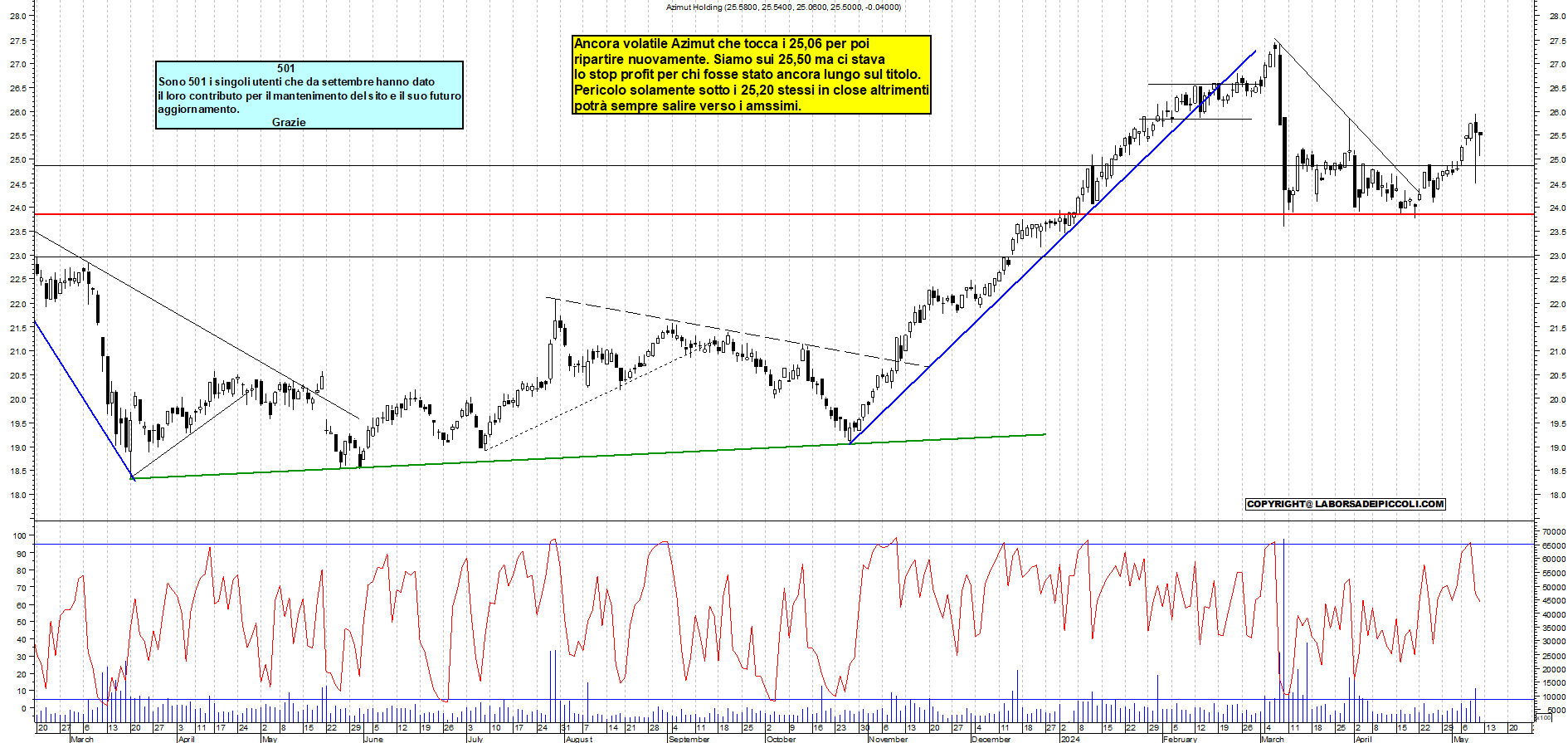Click the '70' oscillator scale value
This screenshot has width=1568, height=743.
(x=22, y=588)
